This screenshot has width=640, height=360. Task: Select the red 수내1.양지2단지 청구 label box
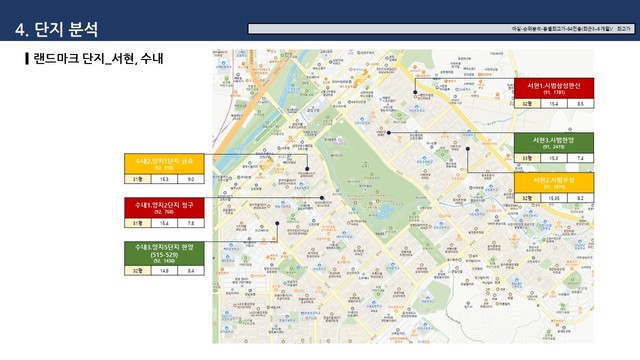[x=164, y=208]
